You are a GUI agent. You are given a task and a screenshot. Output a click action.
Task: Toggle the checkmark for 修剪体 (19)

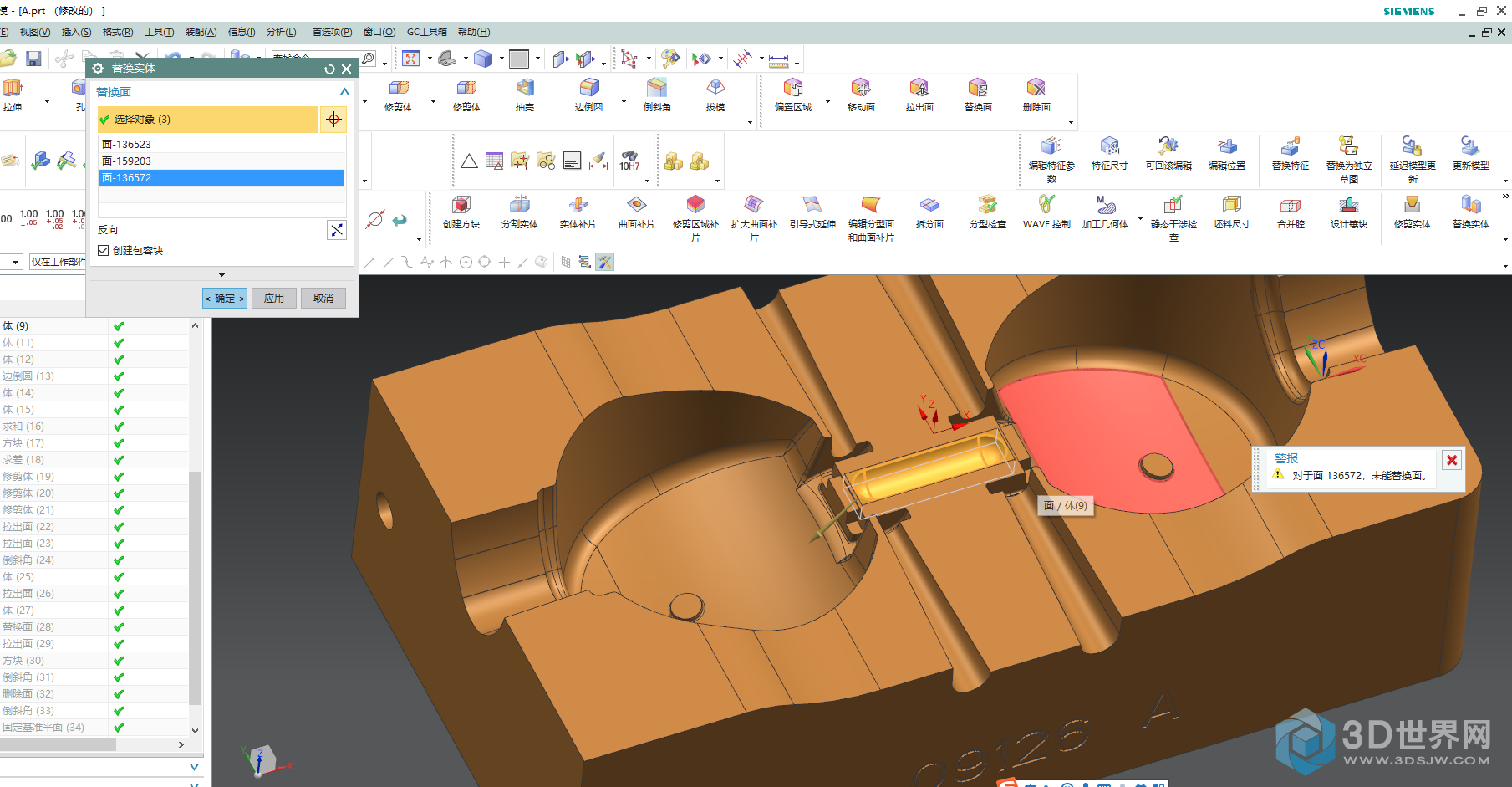pyautogui.click(x=119, y=477)
